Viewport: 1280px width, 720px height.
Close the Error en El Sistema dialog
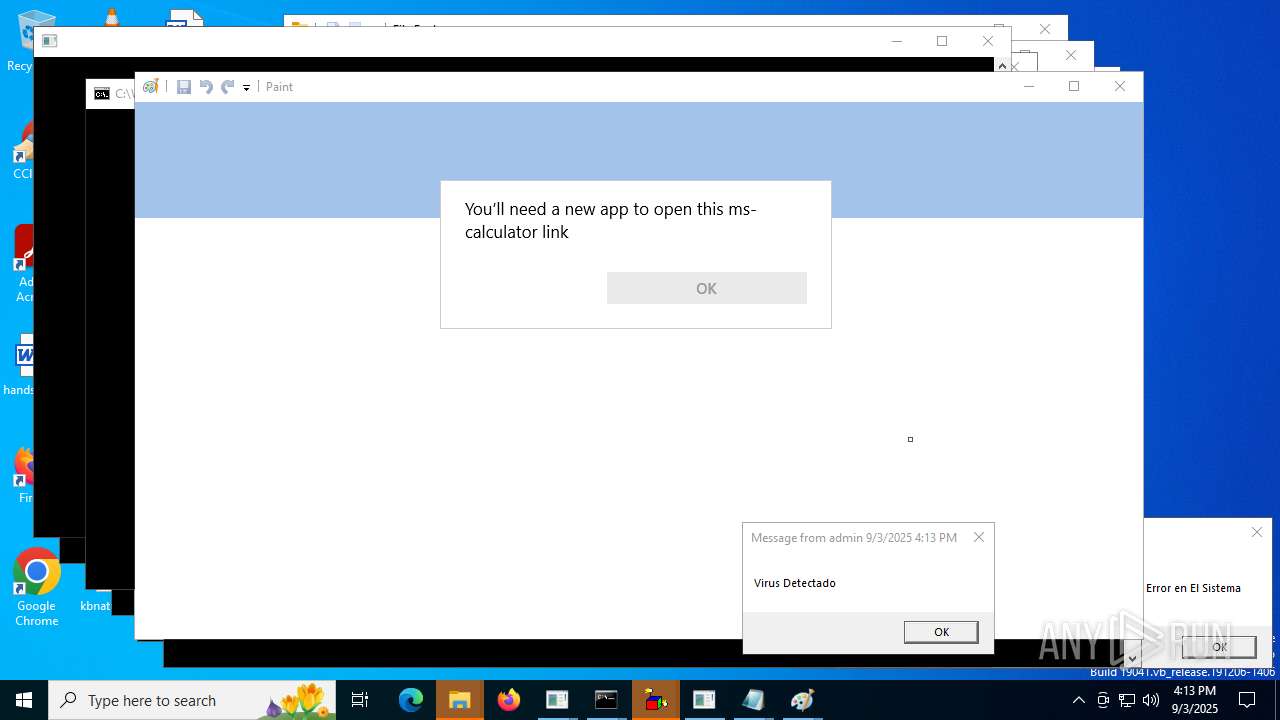[x=1257, y=532]
